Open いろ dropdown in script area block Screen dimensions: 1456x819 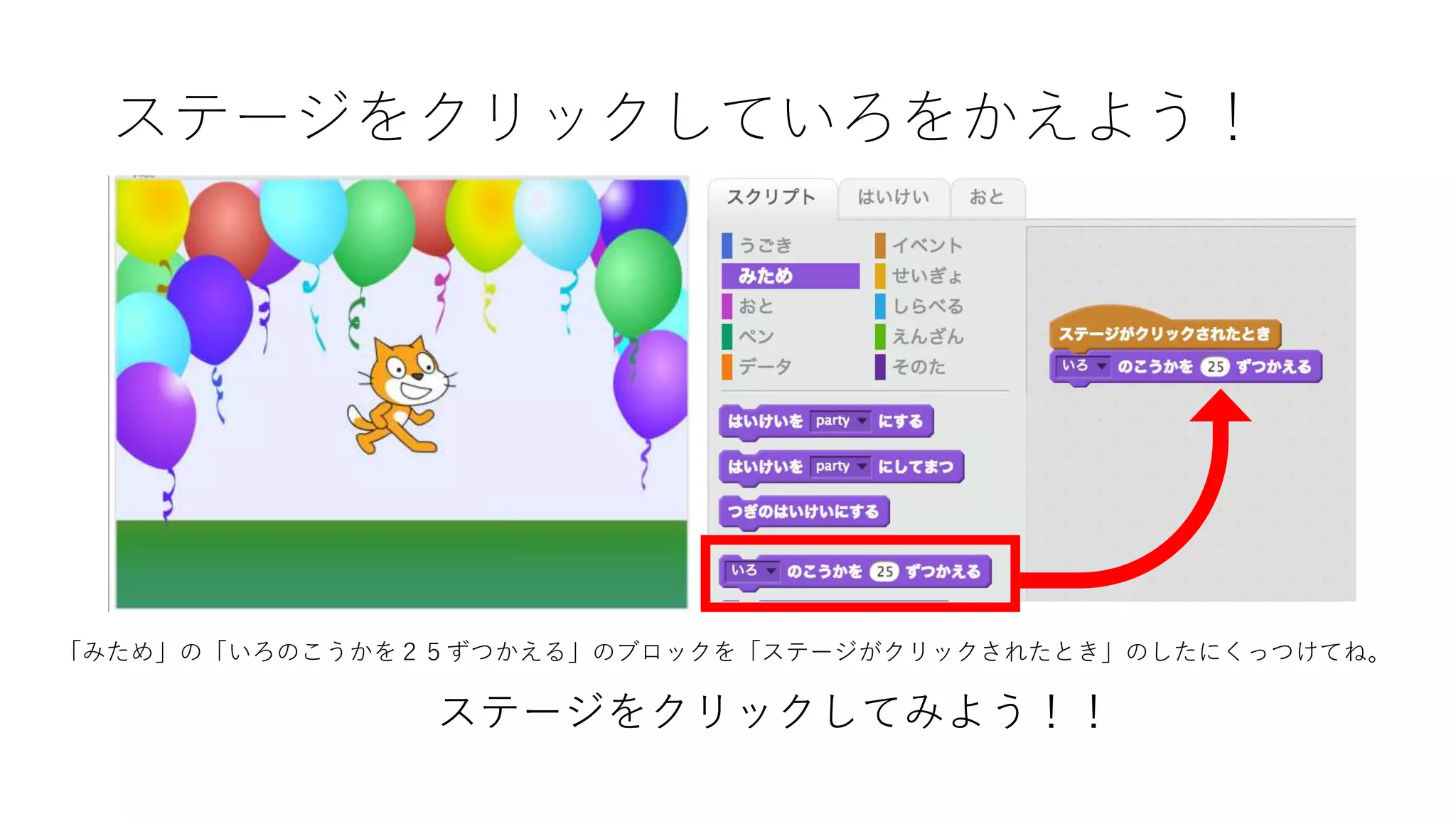coord(1083,365)
